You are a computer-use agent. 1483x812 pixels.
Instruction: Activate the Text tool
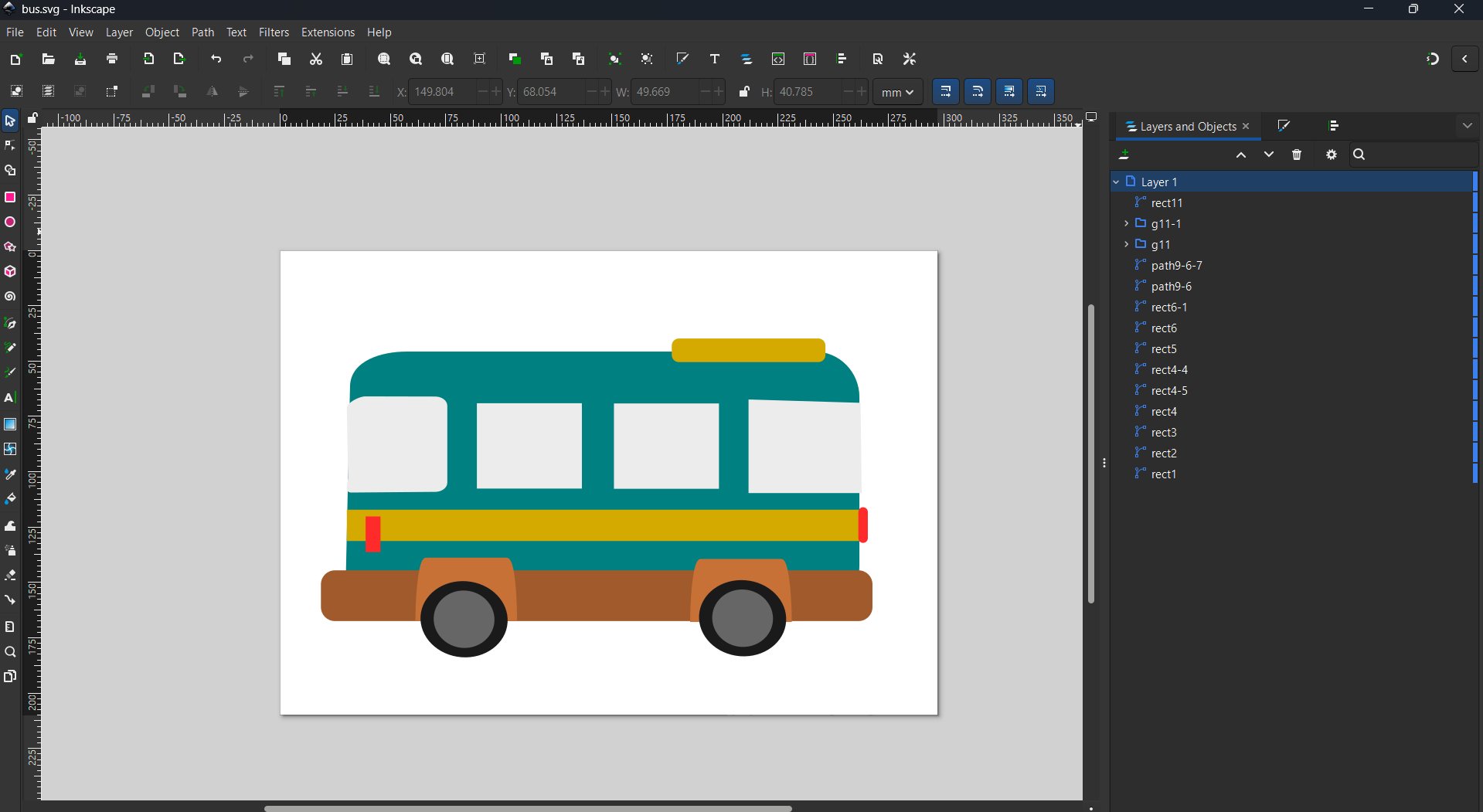click(x=10, y=397)
